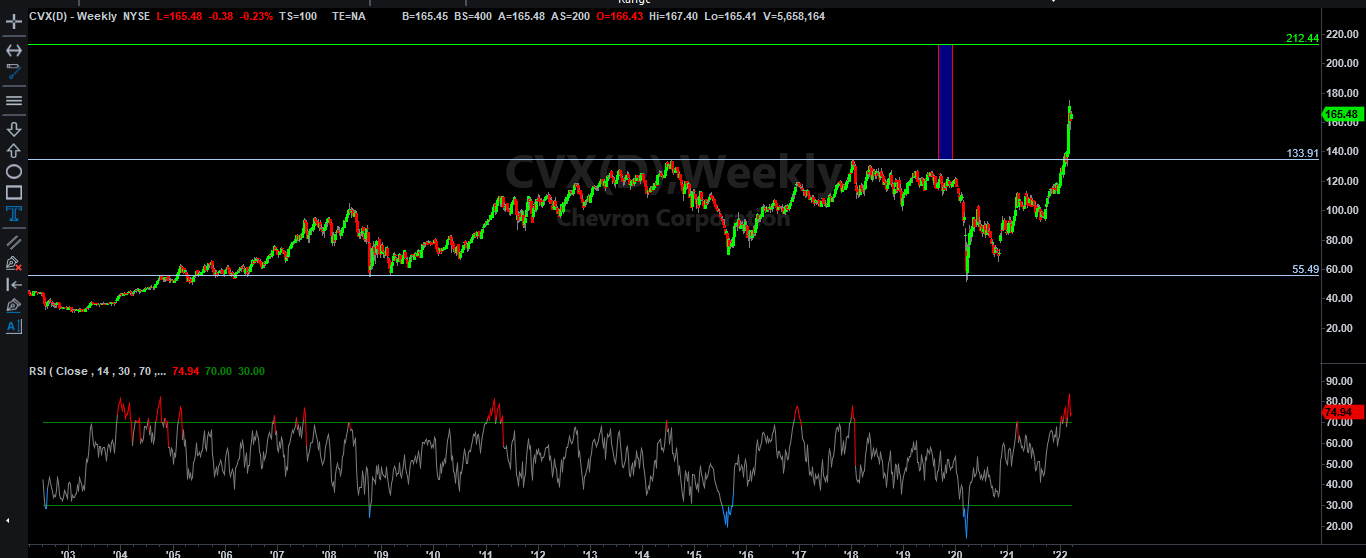Choose the rectangle drawing tool

pos(14,192)
